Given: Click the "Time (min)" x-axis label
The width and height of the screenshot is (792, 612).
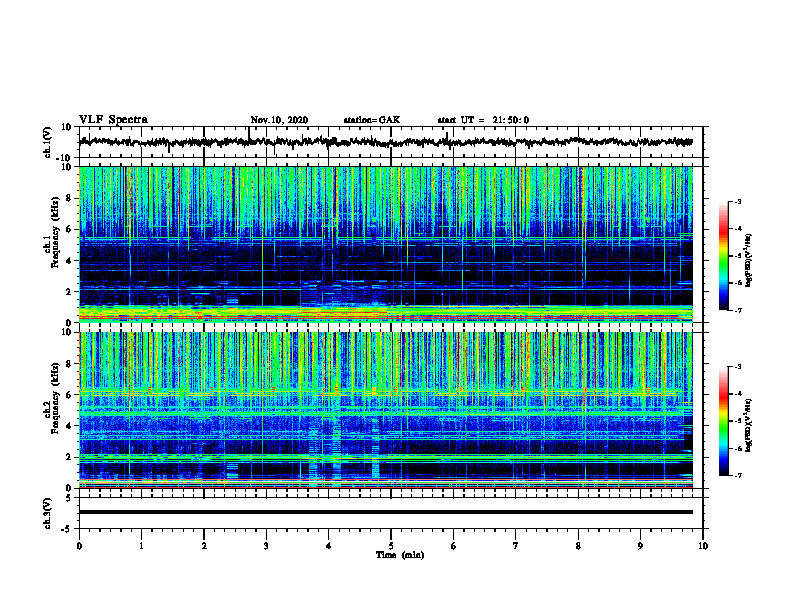Looking at the screenshot, I should click(400, 554).
